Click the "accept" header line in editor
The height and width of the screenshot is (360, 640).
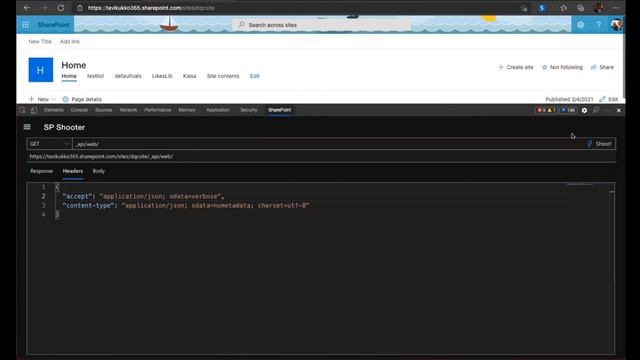[x=143, y=196]
